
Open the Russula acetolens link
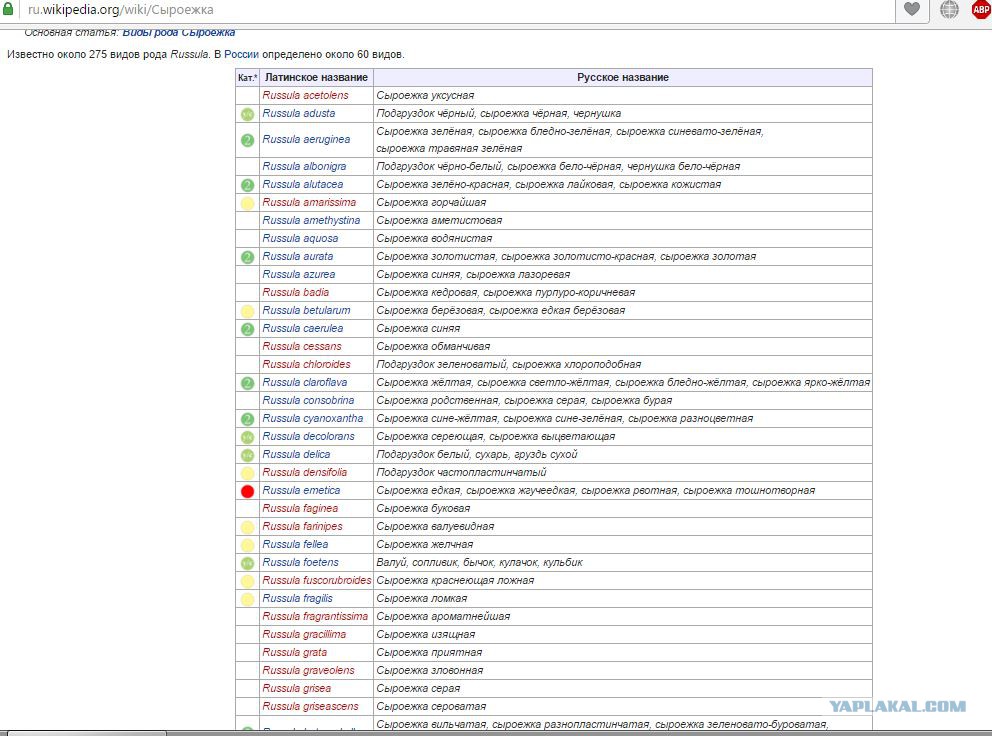point(306,95)
